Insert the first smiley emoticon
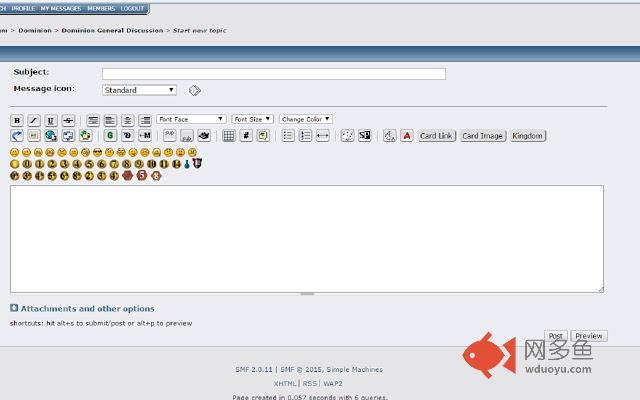 point(14,152)
